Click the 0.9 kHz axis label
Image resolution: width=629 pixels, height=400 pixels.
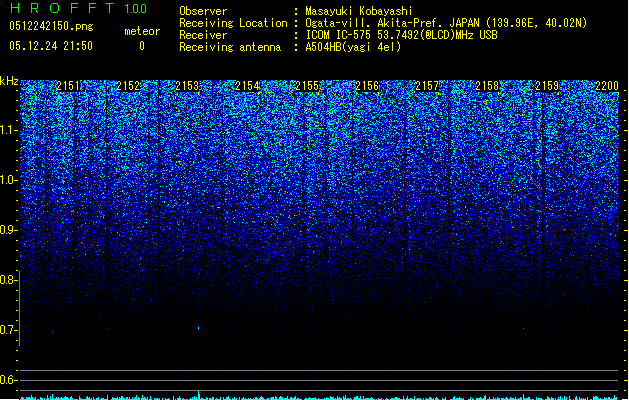9,230
